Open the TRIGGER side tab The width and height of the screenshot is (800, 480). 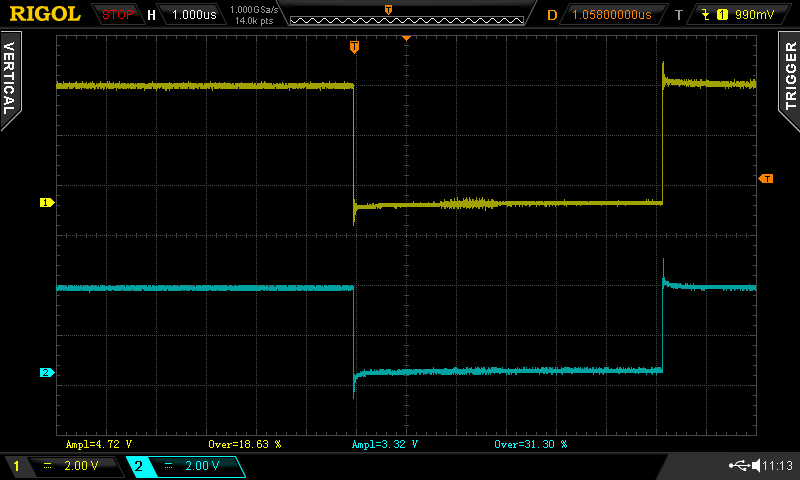point(790,79)
